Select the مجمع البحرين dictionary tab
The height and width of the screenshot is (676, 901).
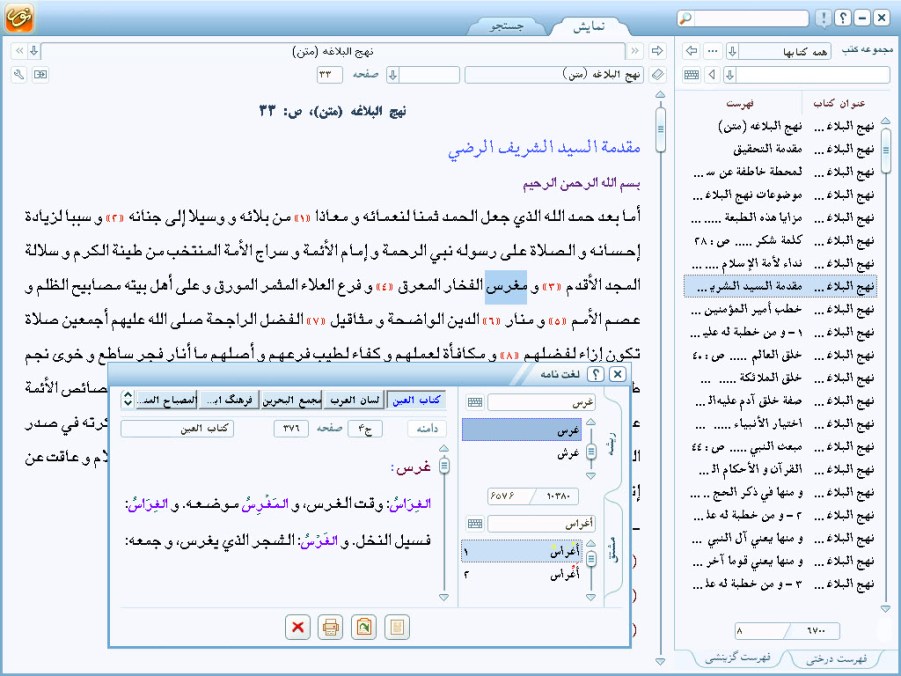click(291, 400)
